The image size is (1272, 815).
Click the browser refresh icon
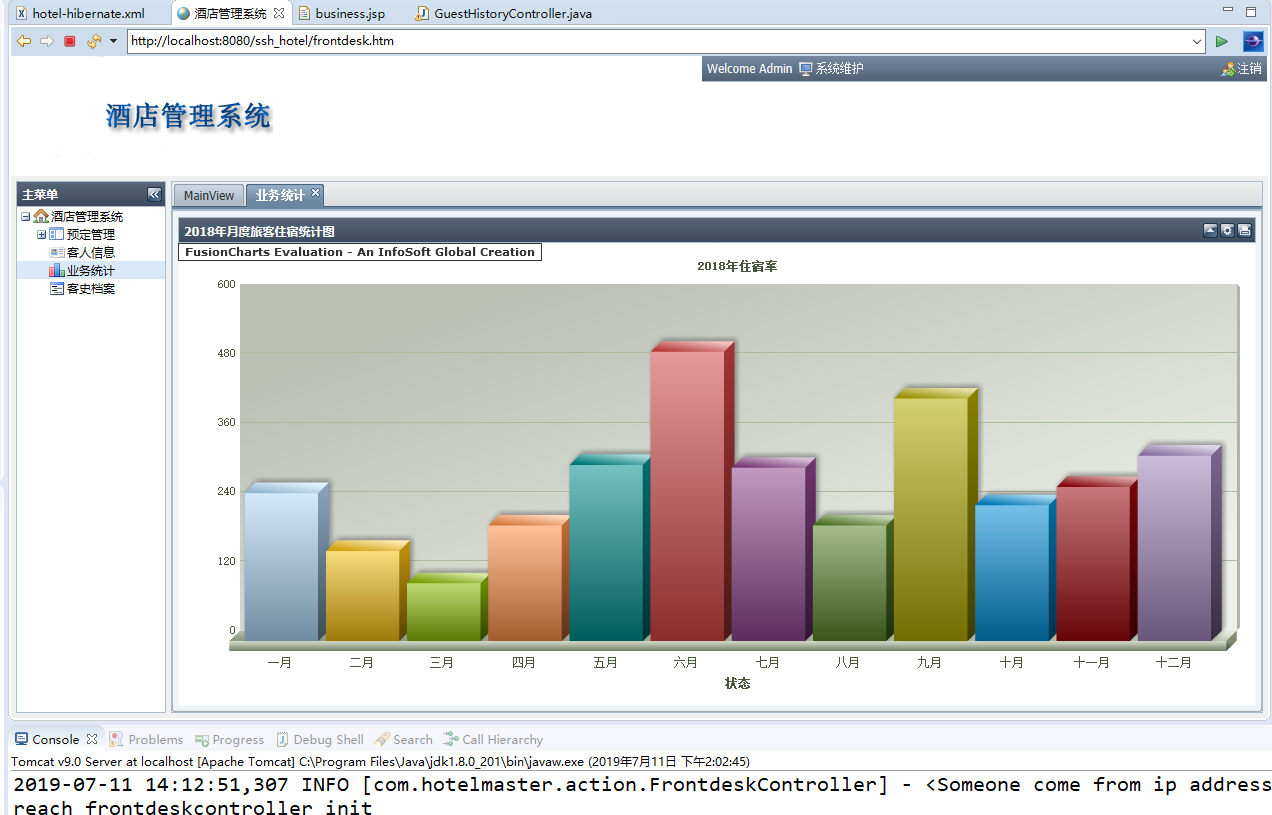[94, 41]
